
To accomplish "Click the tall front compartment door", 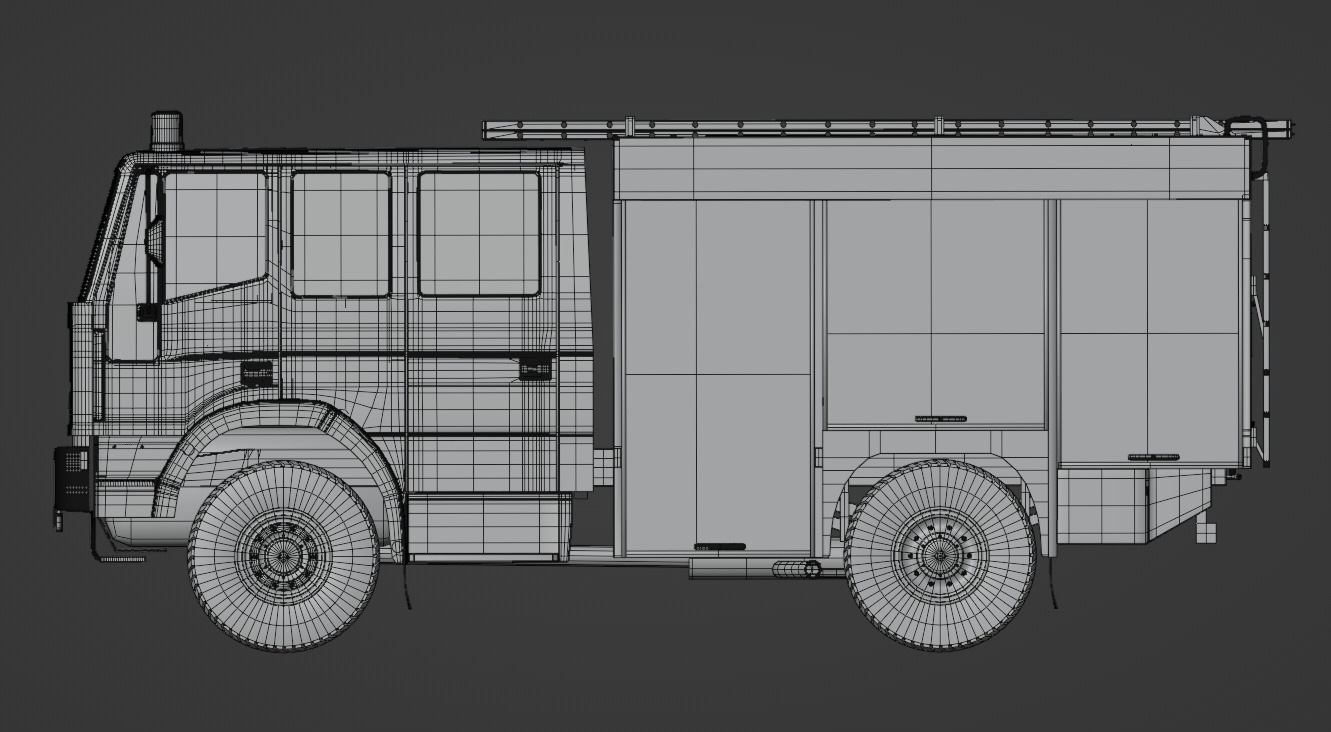I will point(716,377).
